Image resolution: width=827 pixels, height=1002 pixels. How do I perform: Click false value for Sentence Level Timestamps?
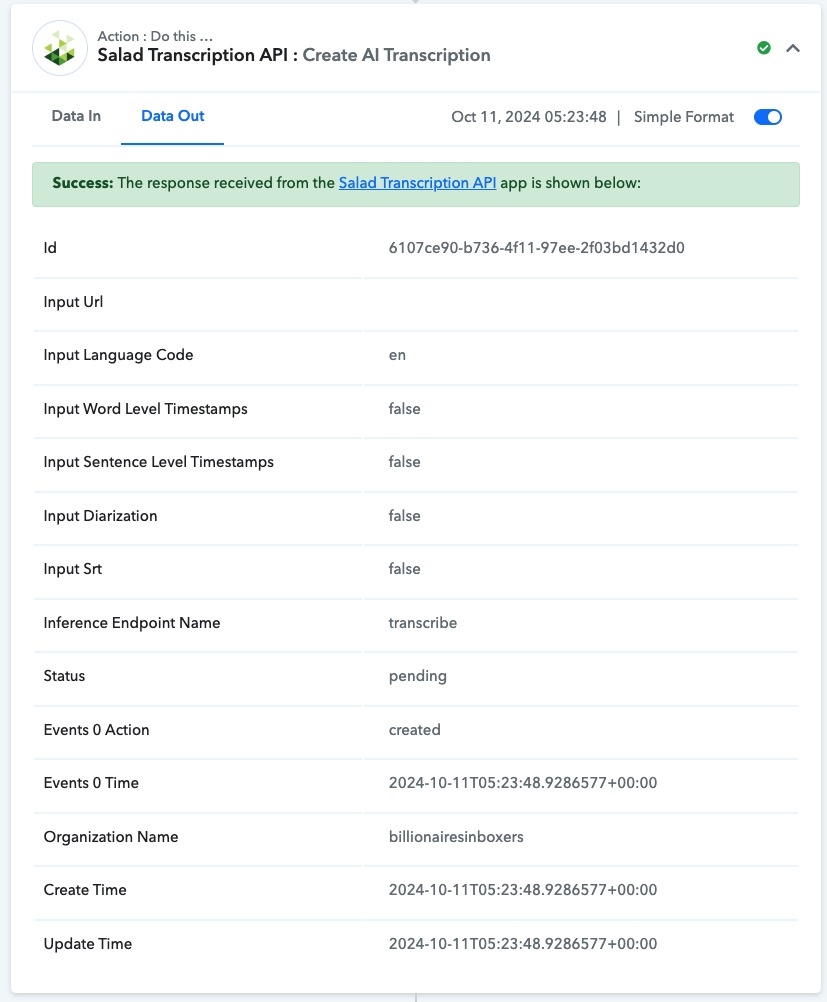click(405, 462)
